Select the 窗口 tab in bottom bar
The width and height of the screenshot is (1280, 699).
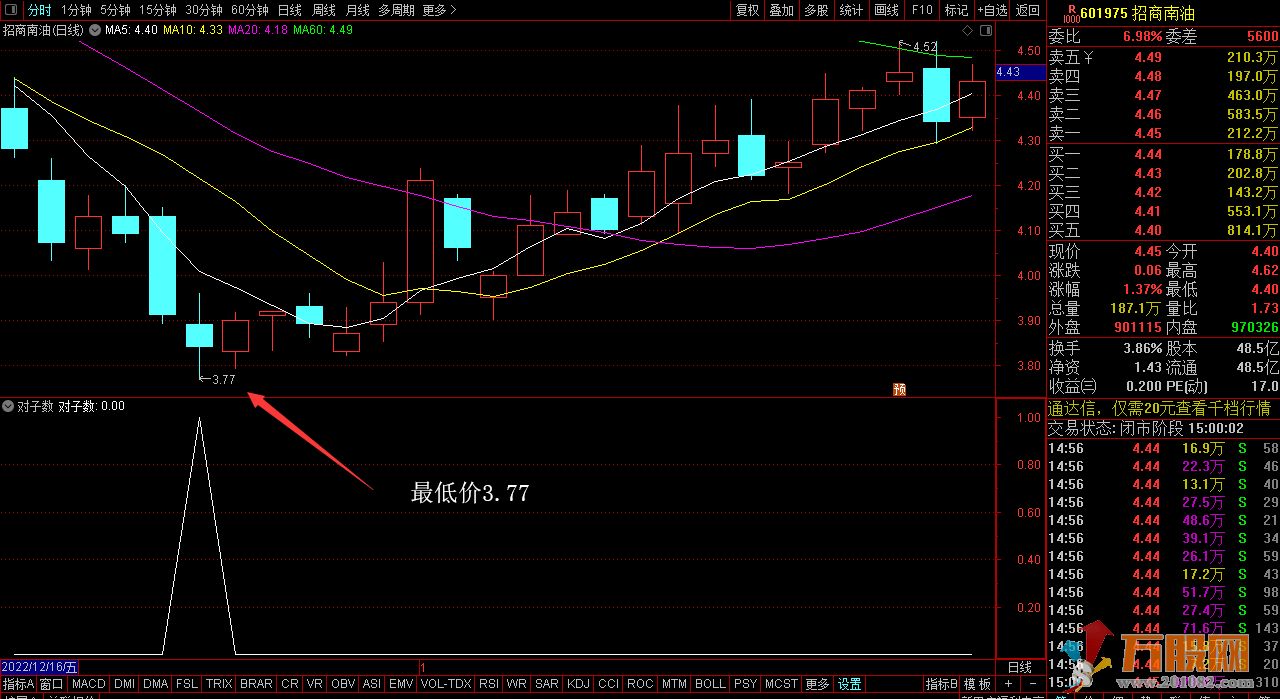[x=52, y=684]
